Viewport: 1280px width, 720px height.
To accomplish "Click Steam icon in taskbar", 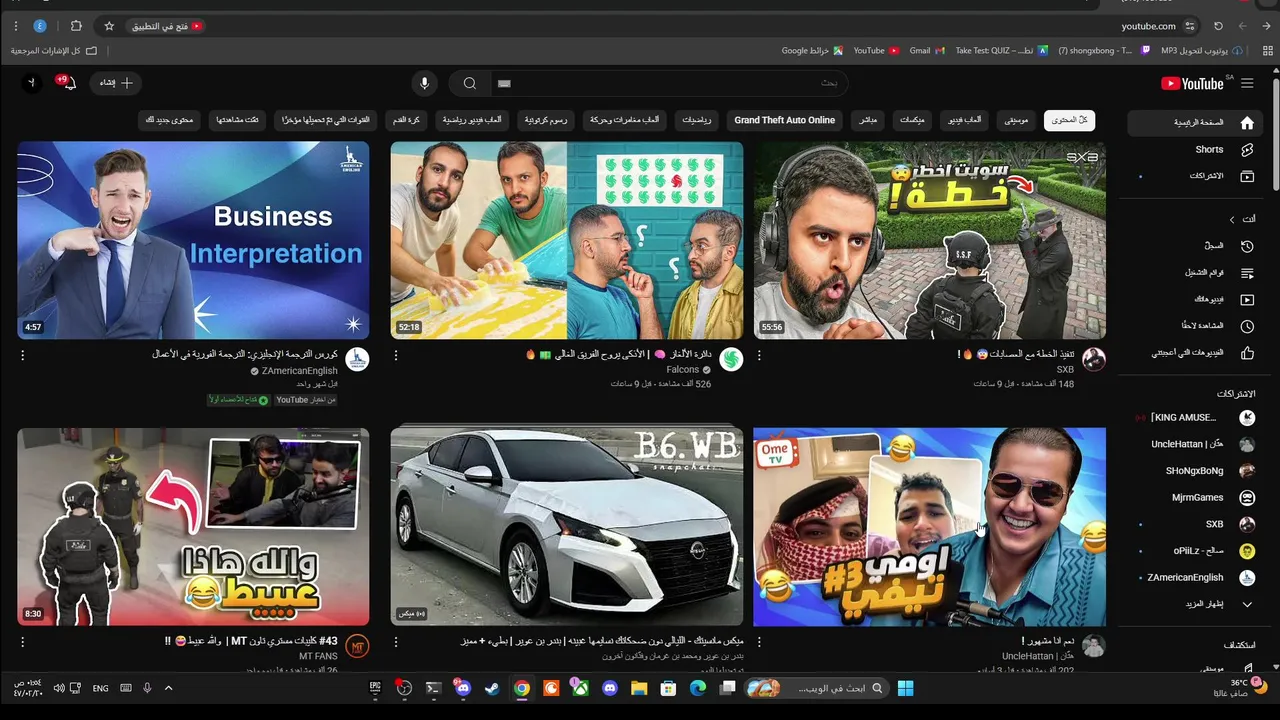I will (x=491, y=688).
